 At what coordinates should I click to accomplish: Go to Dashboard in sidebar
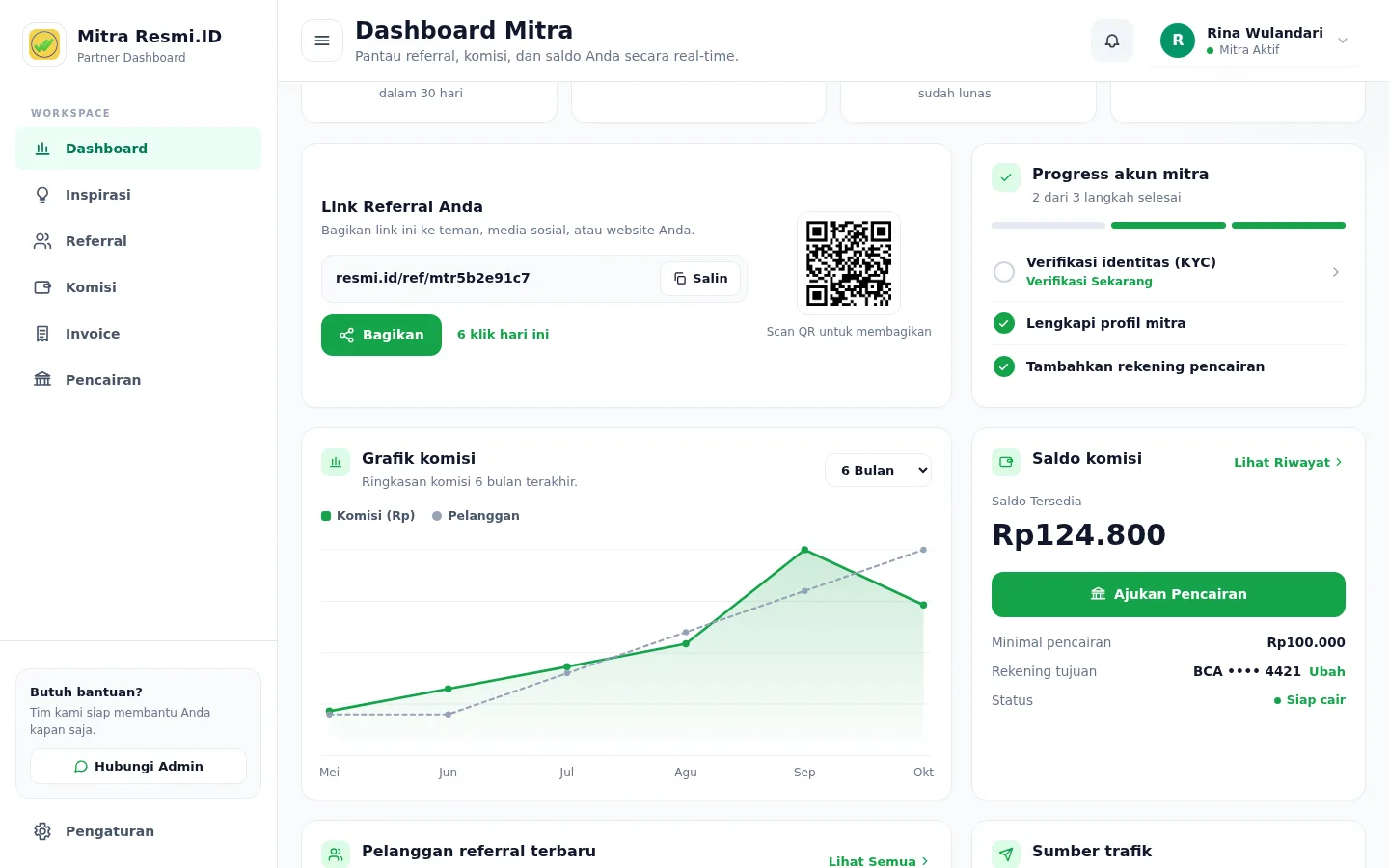[139, 149]
